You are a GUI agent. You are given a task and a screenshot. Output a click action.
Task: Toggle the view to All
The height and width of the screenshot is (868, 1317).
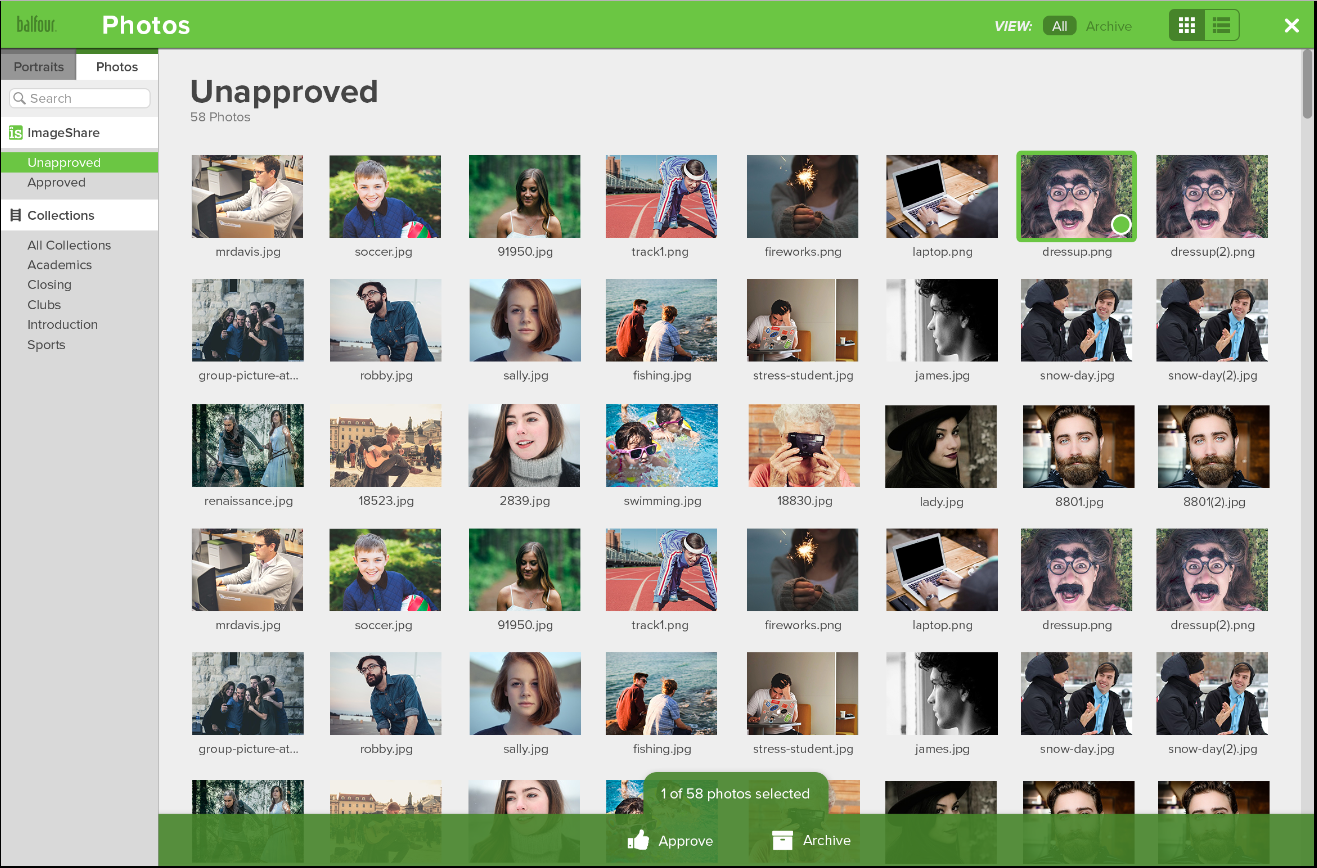(1060, 26)
